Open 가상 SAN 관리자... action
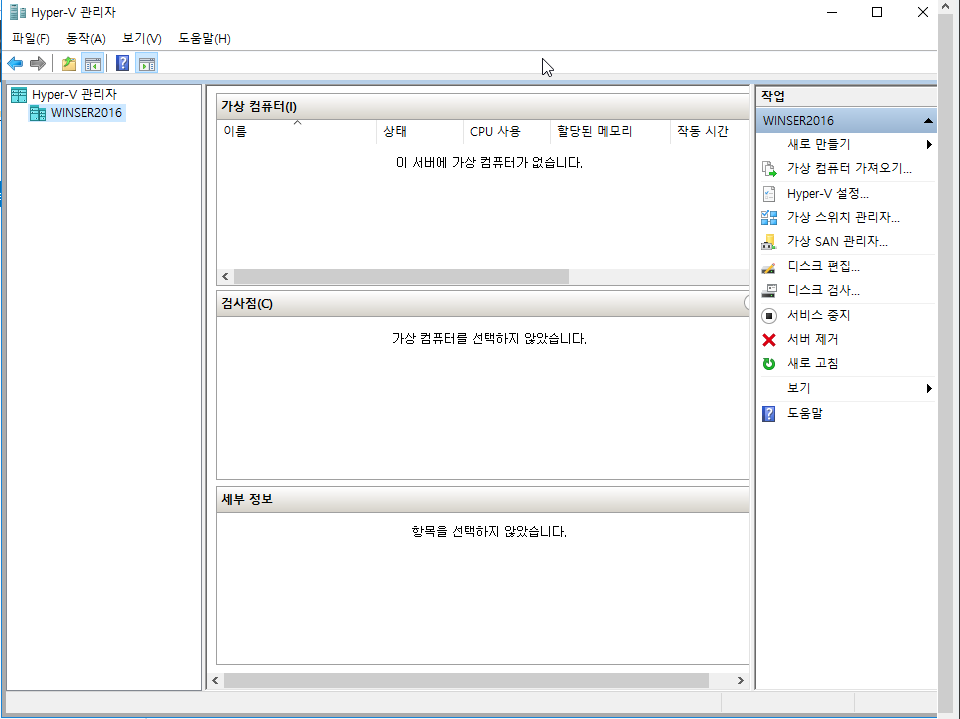The height and width of the screenshot is (719, 960). 837,242
